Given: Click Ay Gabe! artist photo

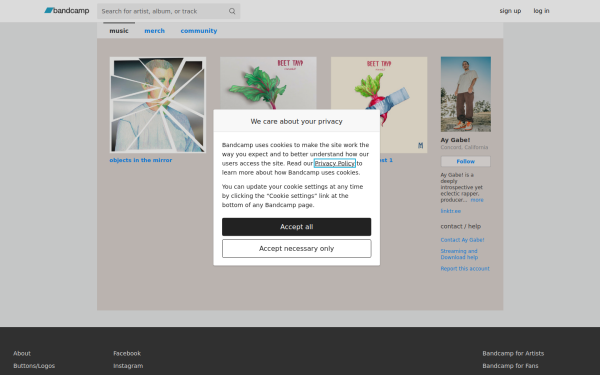Looking at the screenshot, I should (465, 94).
